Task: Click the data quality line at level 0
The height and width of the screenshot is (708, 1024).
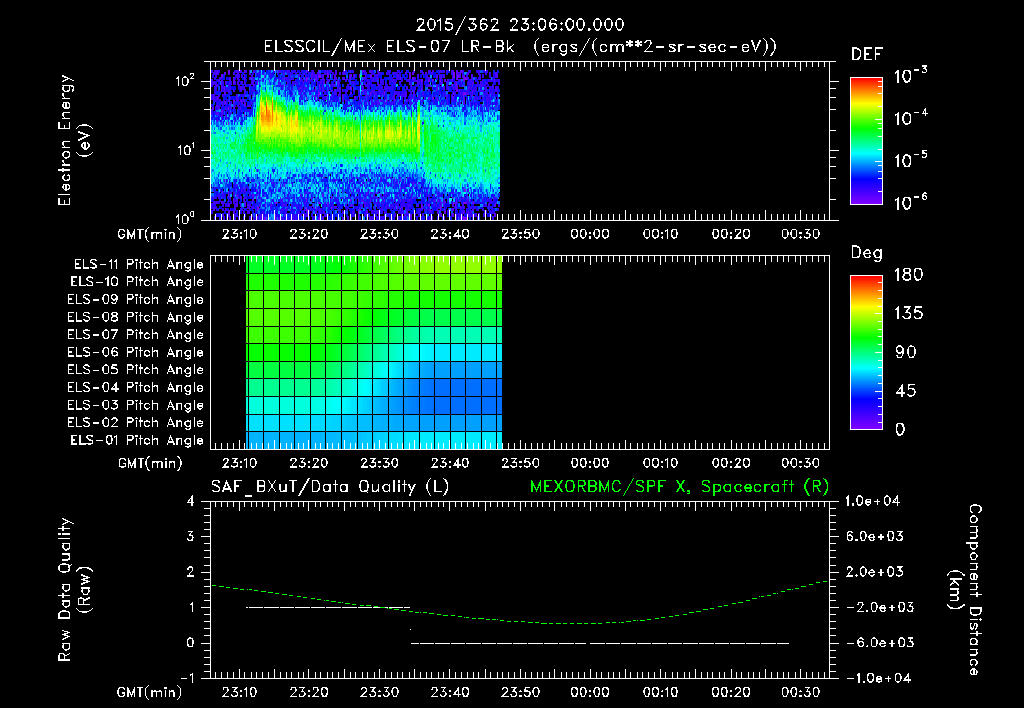Action: click(600, 643)
